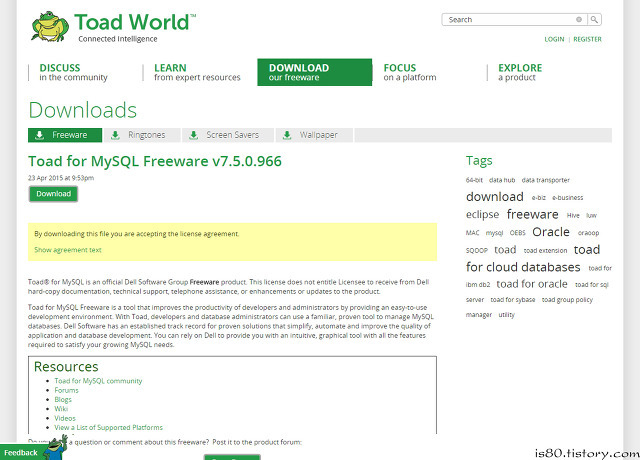This screenshot has width=640, height=460.
Task: Expand Show agreement text link
Action: point(68,250)
